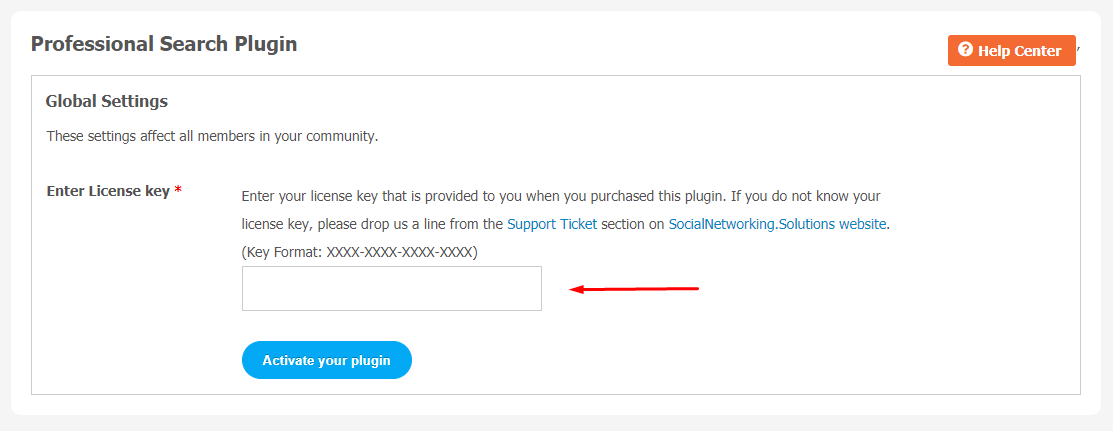The width and height of the screenshot is (1113, 431).
Task: Click the Activate your plugin button
Action: 327,360
